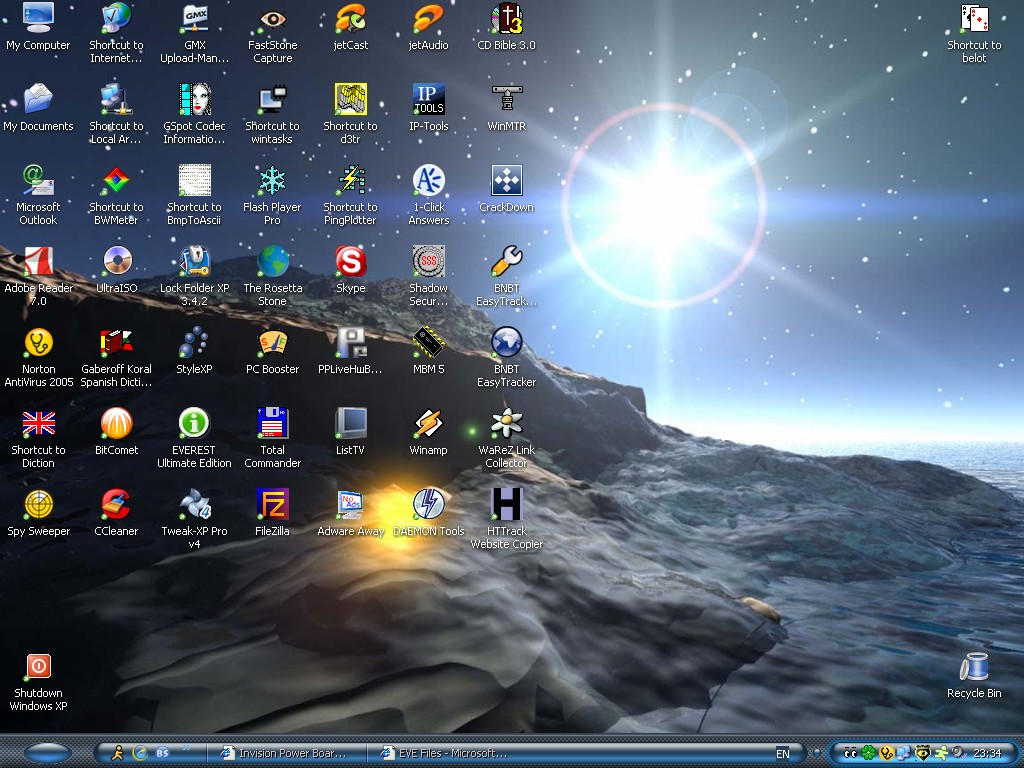
Task: Select the Gaberoff Koral Spanish Dictionary icon
Action: (x=116, y=342)
